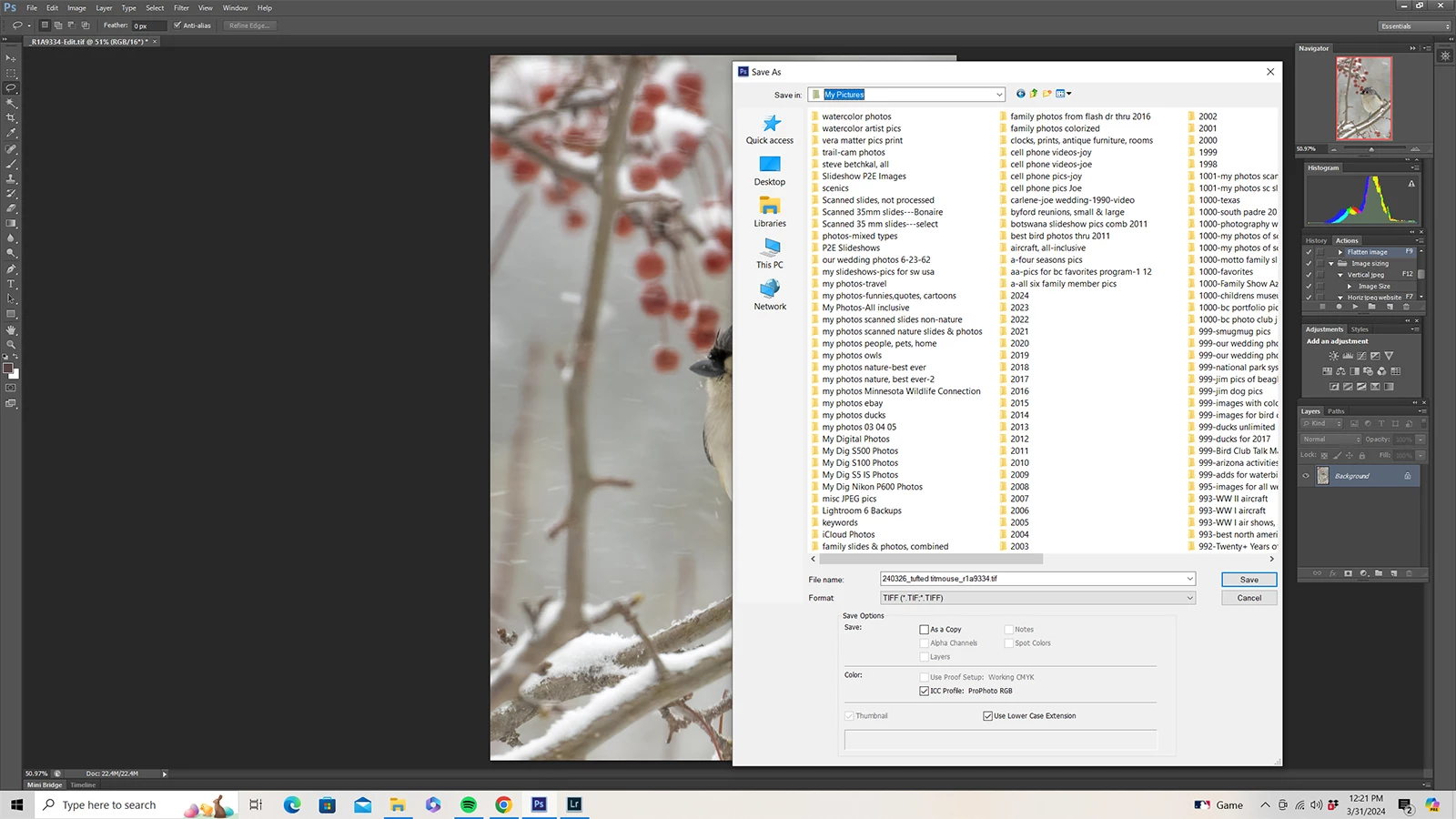The image size is (1456, 819).
Task: Hide the Background layer eye icon
Action: click(x=1306, y=476)
